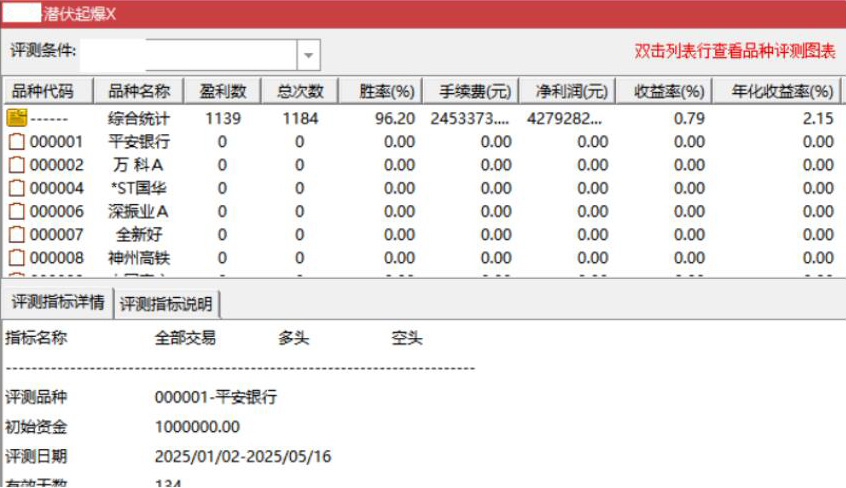Viewport: 846px width, 488px height.
Task: Click the 空头 column label
Action: [x=407, y=338]
